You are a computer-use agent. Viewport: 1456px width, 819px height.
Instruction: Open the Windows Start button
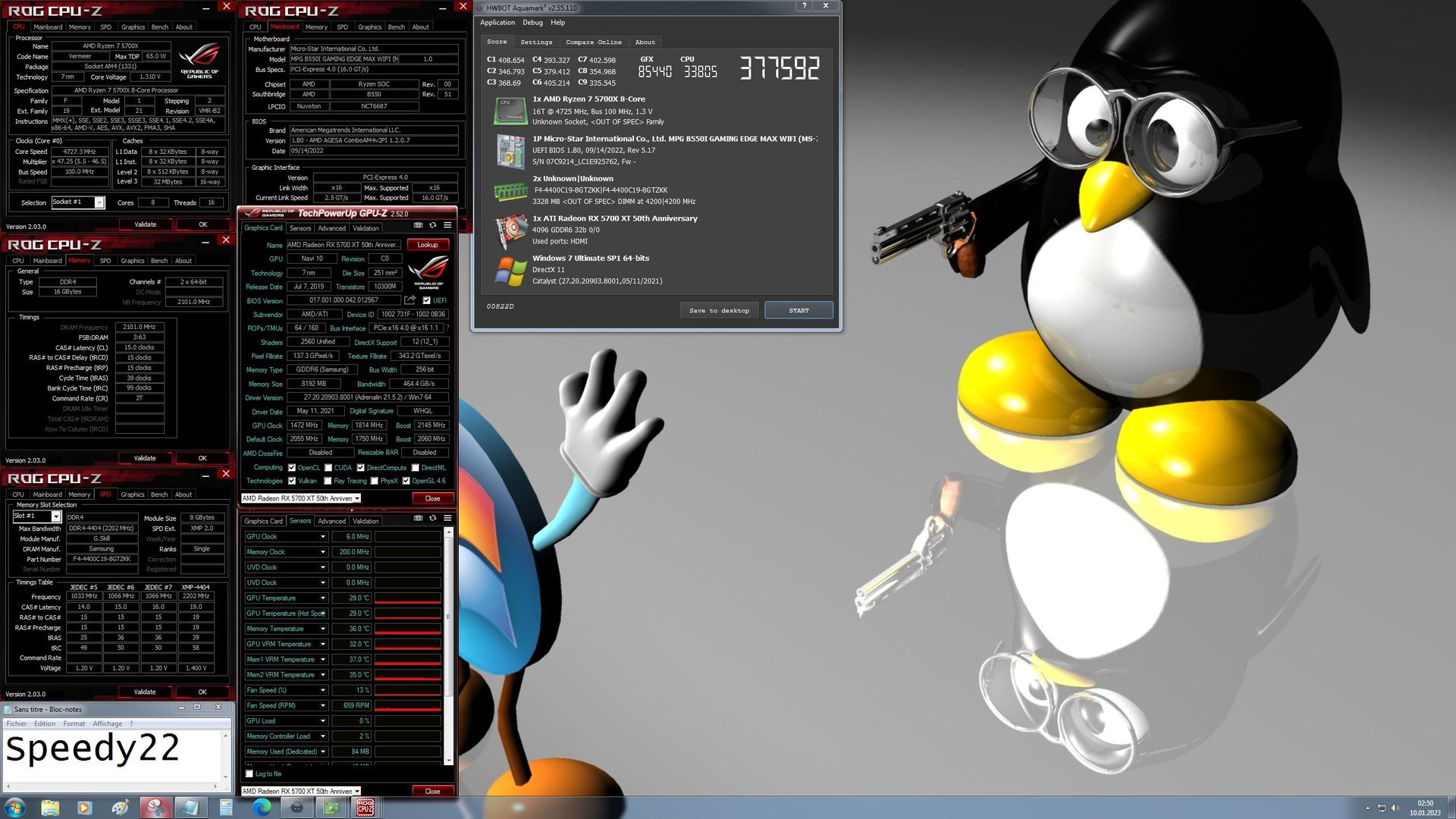pyautogui.click(x=15, y=808)
